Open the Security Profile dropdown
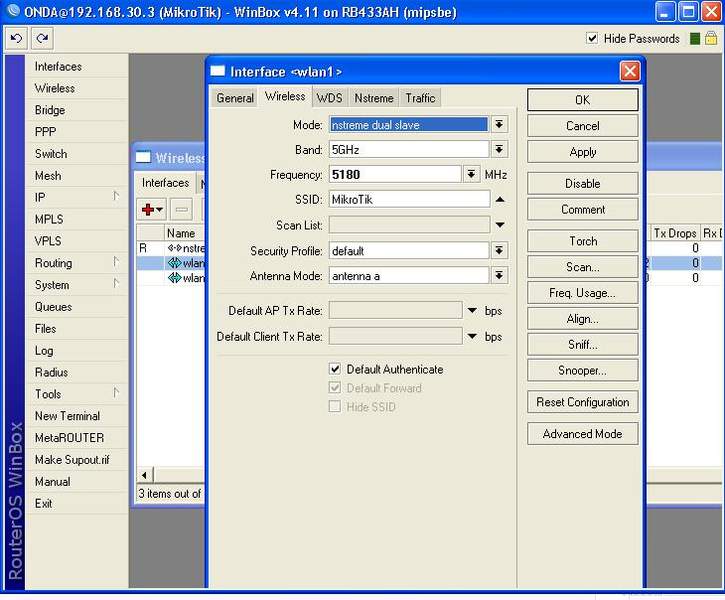The height and width of the screenshot is (600, 725). 499,251
